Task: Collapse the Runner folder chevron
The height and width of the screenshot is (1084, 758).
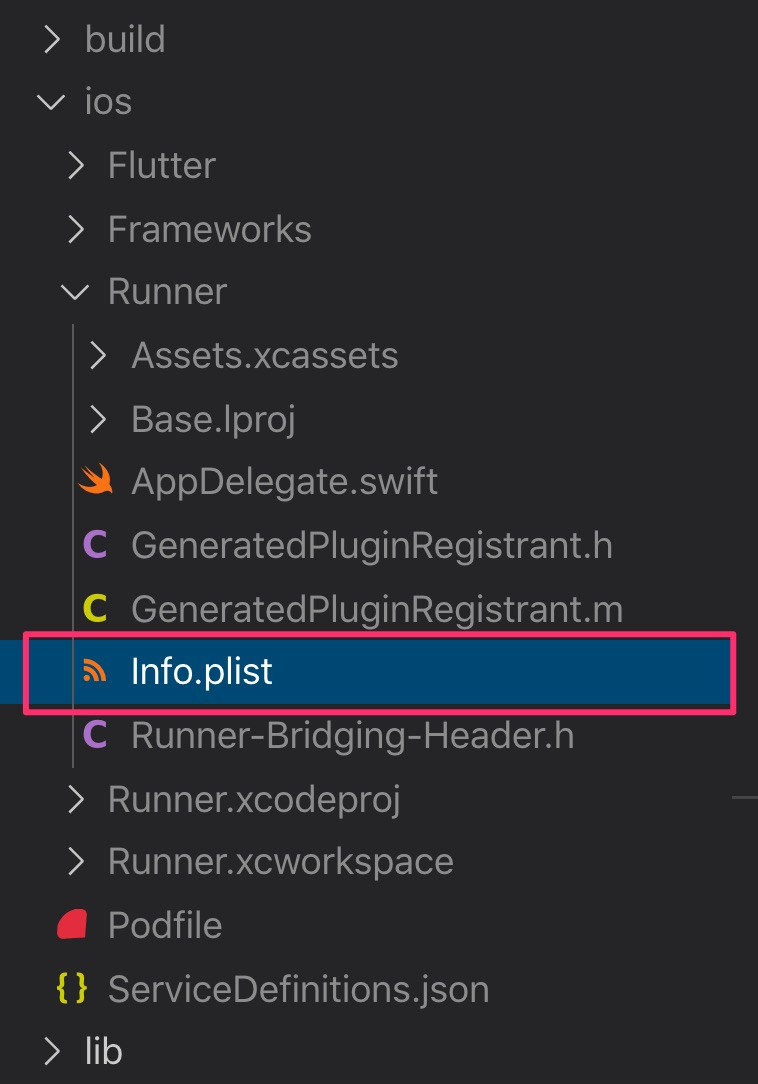Action: (75, 292)
